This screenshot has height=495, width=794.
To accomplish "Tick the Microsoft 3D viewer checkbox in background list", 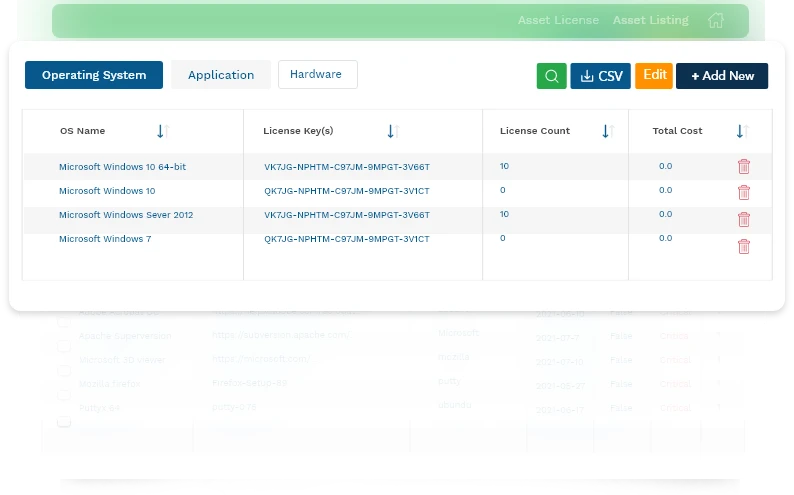I will (x=64, y=370).
